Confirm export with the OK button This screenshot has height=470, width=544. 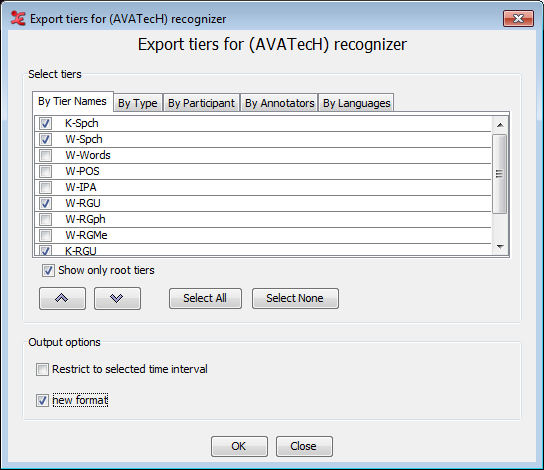tap(239, 446)
